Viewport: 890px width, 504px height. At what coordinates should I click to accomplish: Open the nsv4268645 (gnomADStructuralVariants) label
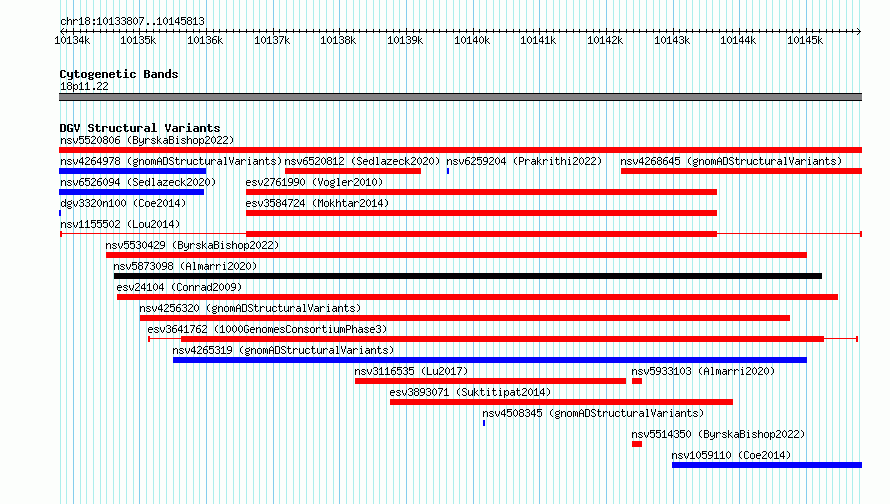click(731, 161)
